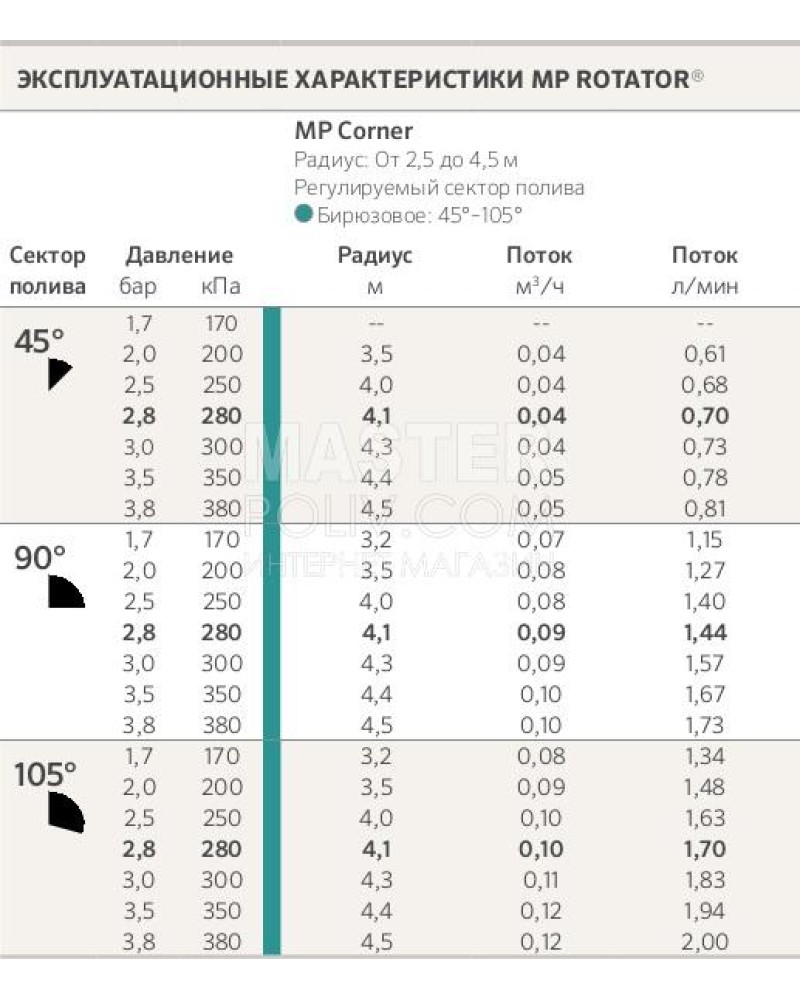Click the 45° sector shape icon
This screenshot has width=800, height=1000.
59,373
